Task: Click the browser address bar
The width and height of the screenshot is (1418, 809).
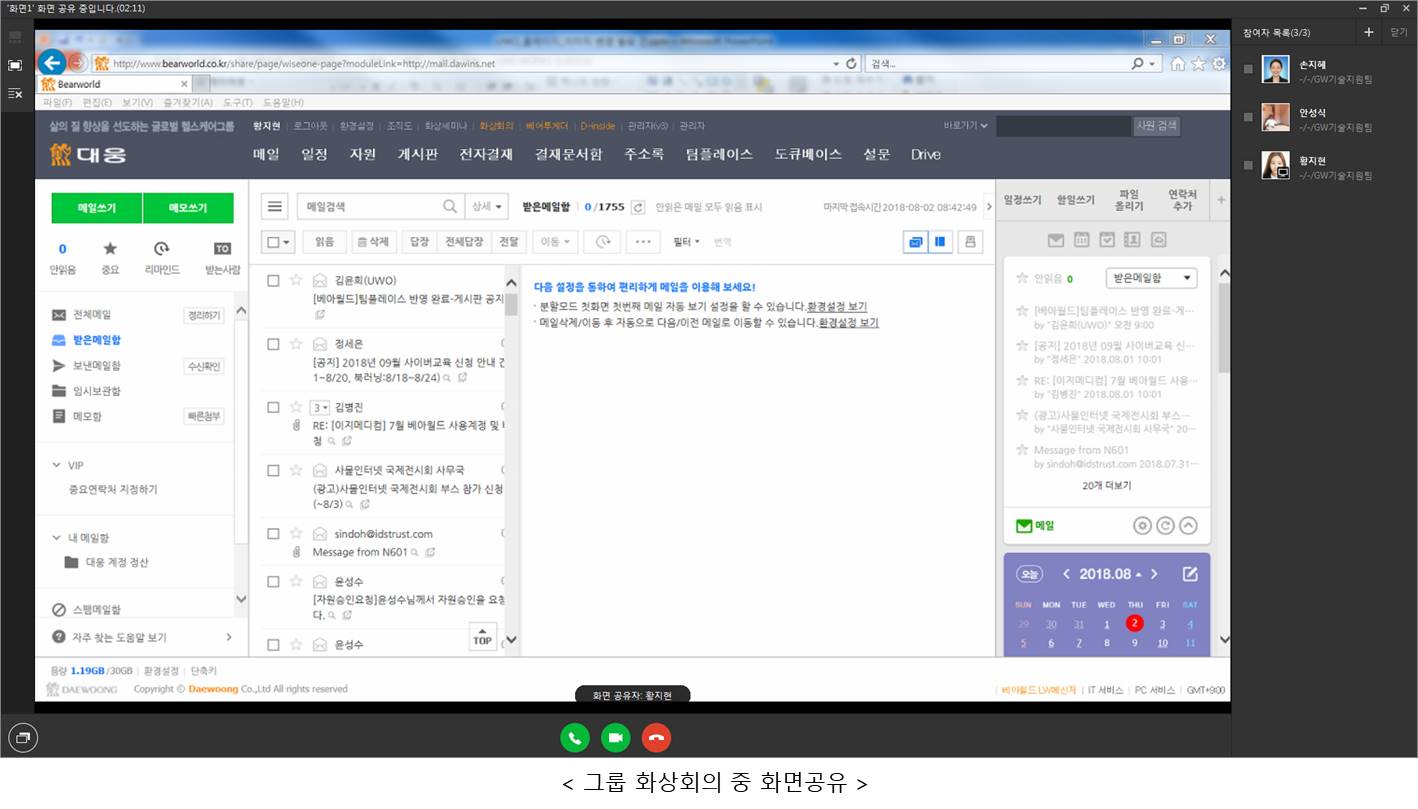Action: pos(475,63)
